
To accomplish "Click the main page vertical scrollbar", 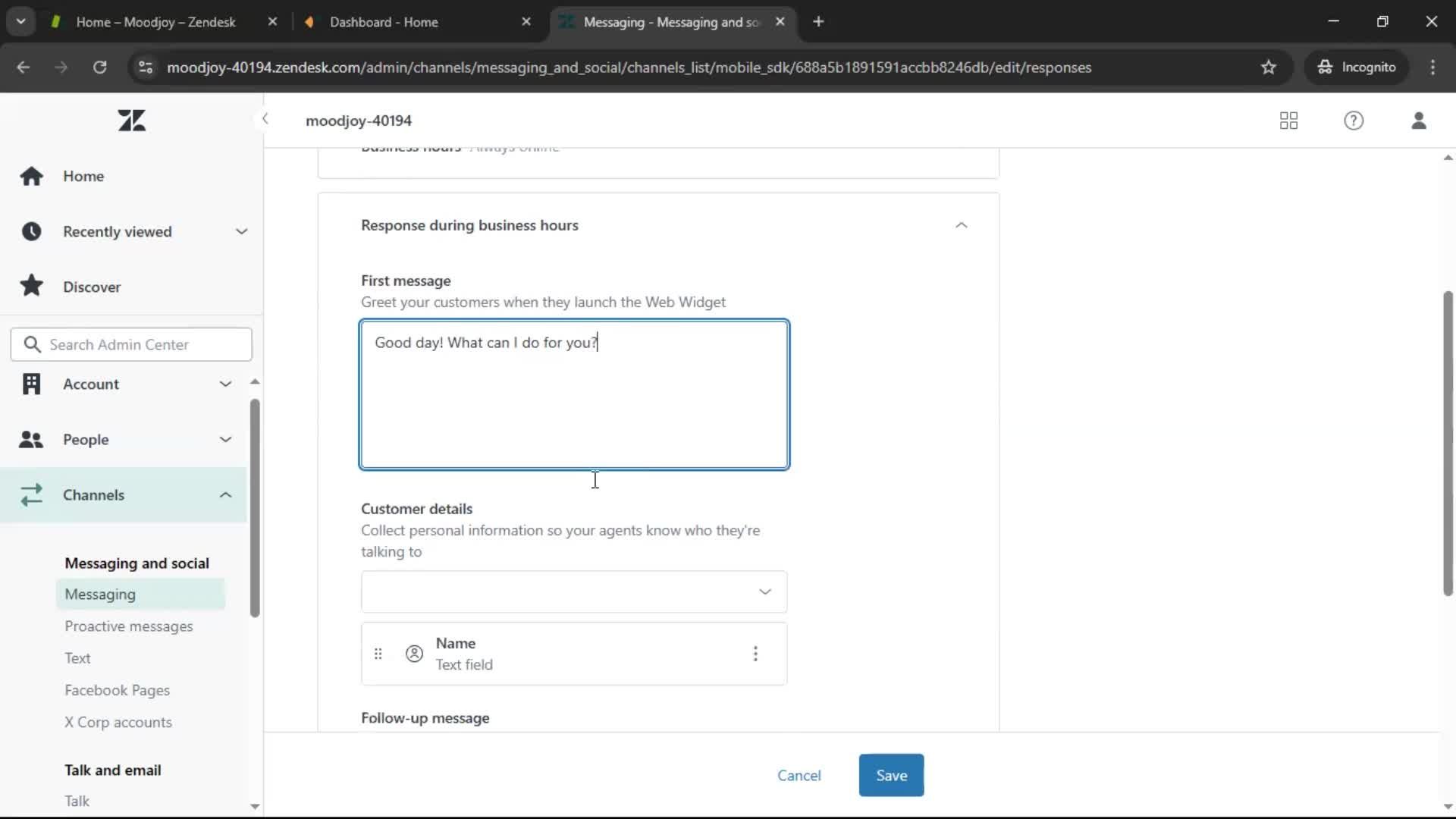I will 1448,443.
